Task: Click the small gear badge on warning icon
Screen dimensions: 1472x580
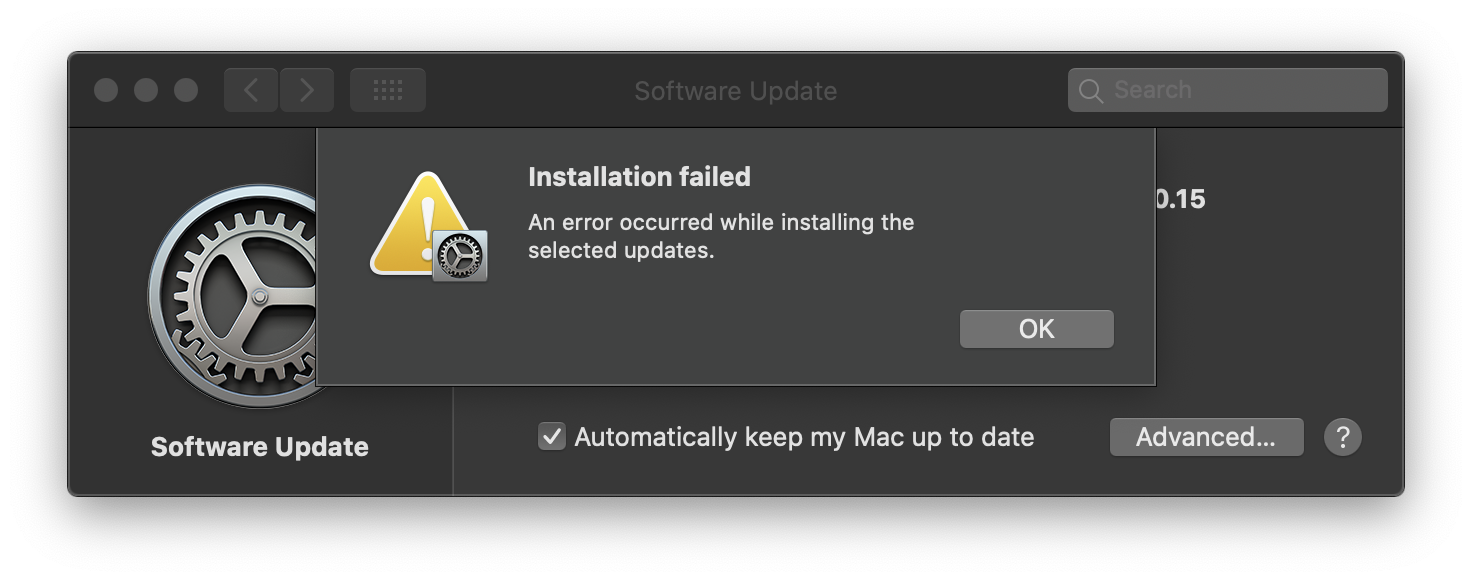Action: 460,256
